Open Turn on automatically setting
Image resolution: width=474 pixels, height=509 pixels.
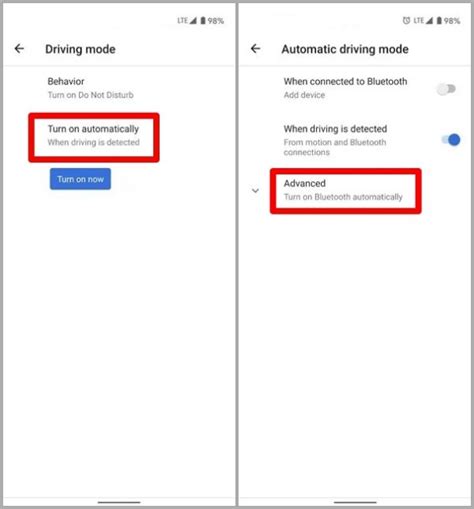94,136
